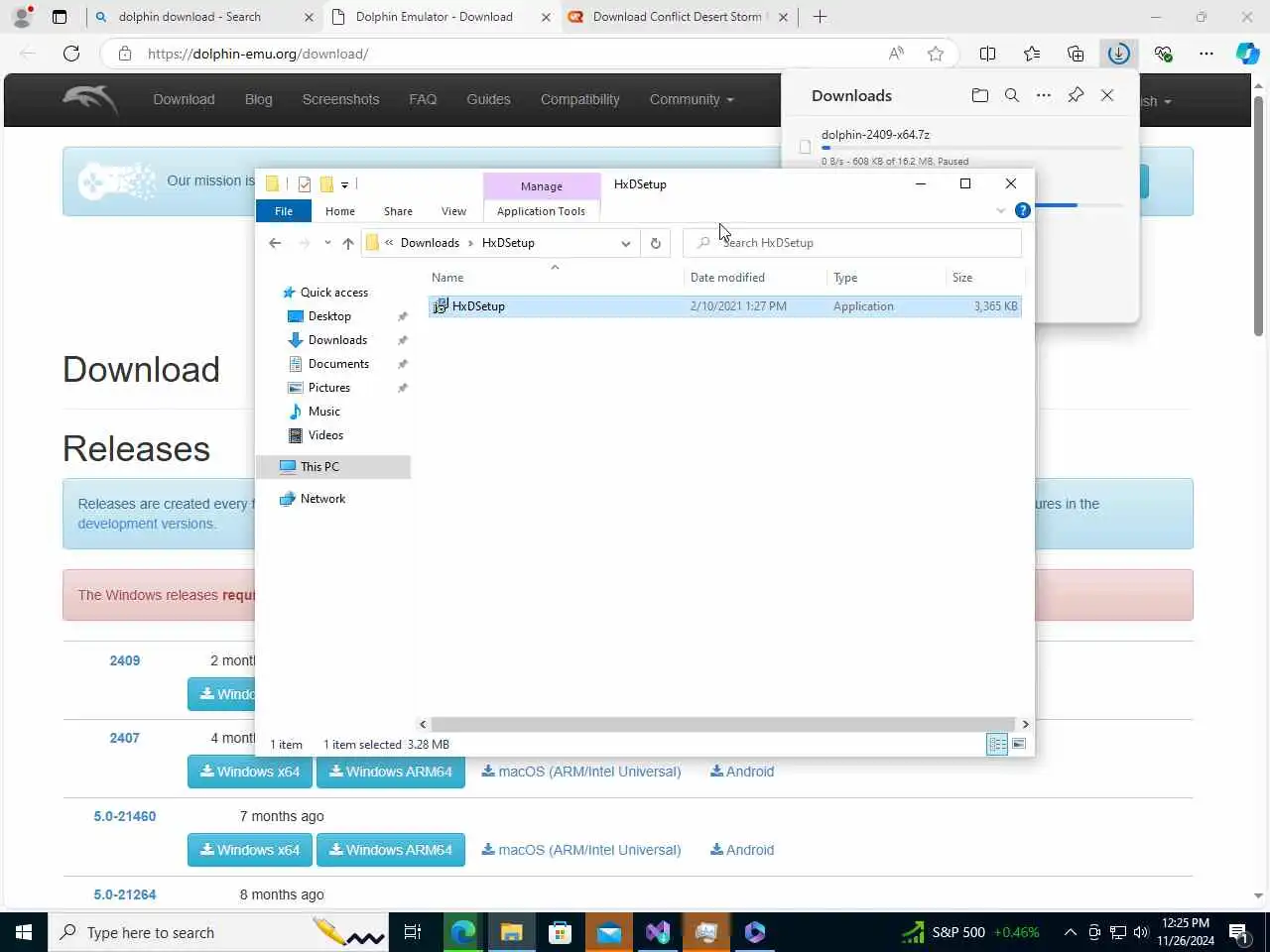
Task: Switch Explorer to large icons view
Action: click(x=1019, y=745)
